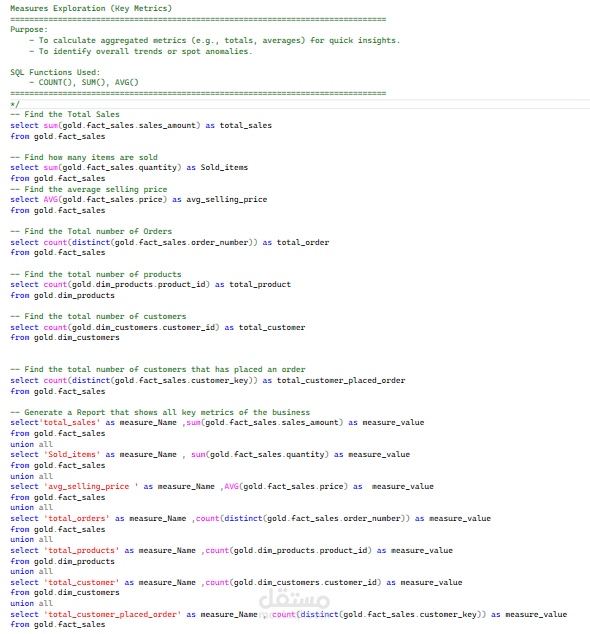Viewport: 590px width, 634px height.
Task: Click the closing comment marker '*/'
Action: 15,104
